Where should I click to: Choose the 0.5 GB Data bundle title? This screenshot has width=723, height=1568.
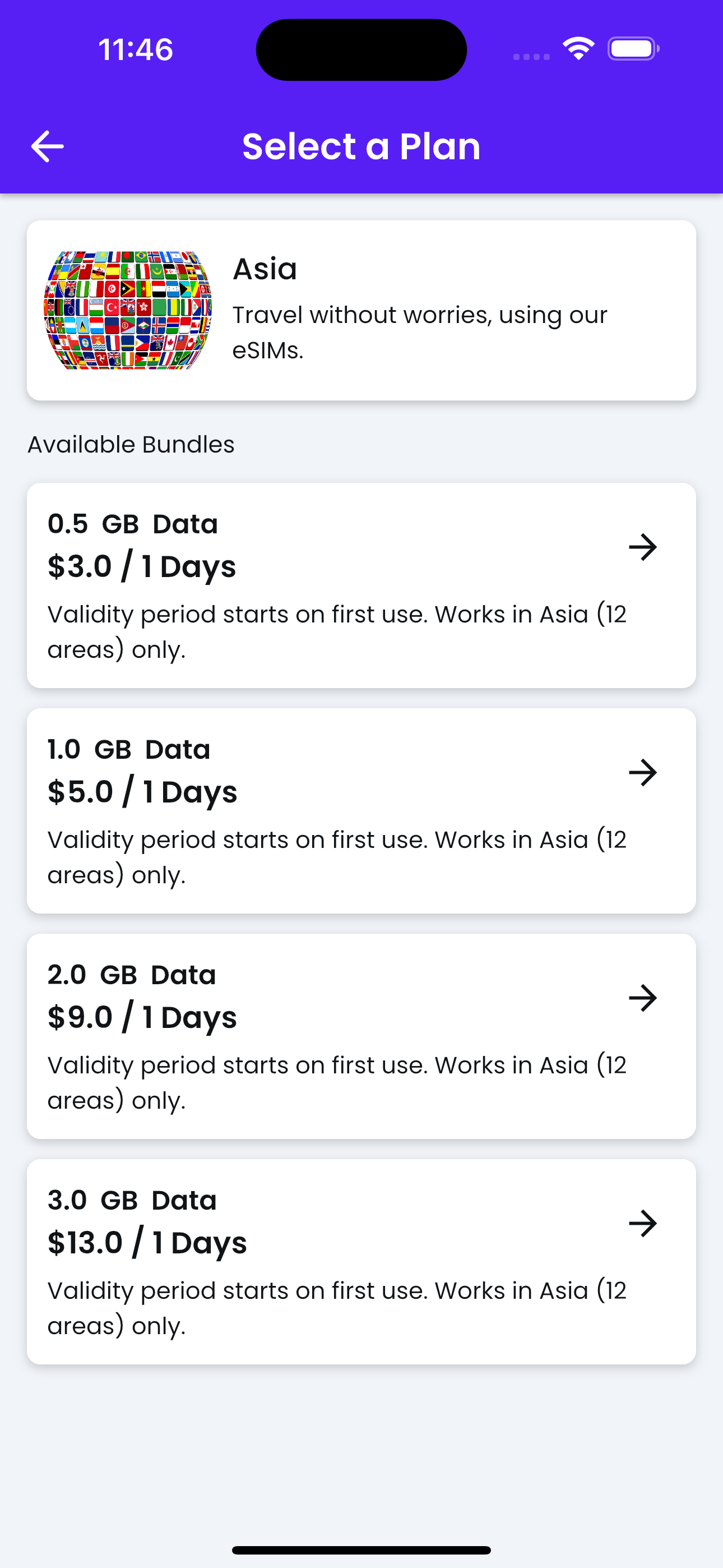click(133, 524)
